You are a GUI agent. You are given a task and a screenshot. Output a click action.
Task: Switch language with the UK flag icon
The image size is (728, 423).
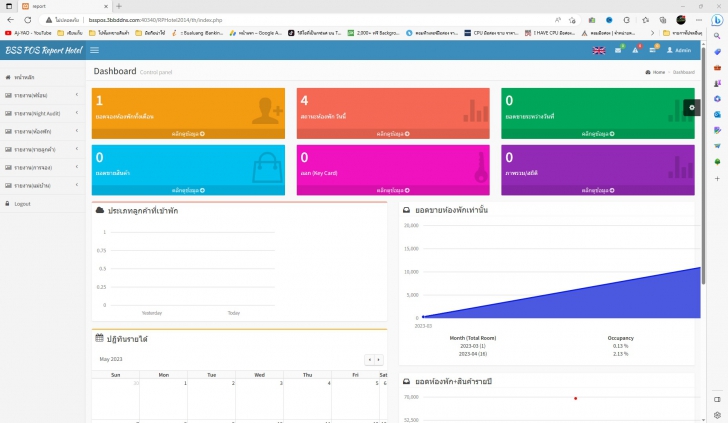tap(599, 50)
